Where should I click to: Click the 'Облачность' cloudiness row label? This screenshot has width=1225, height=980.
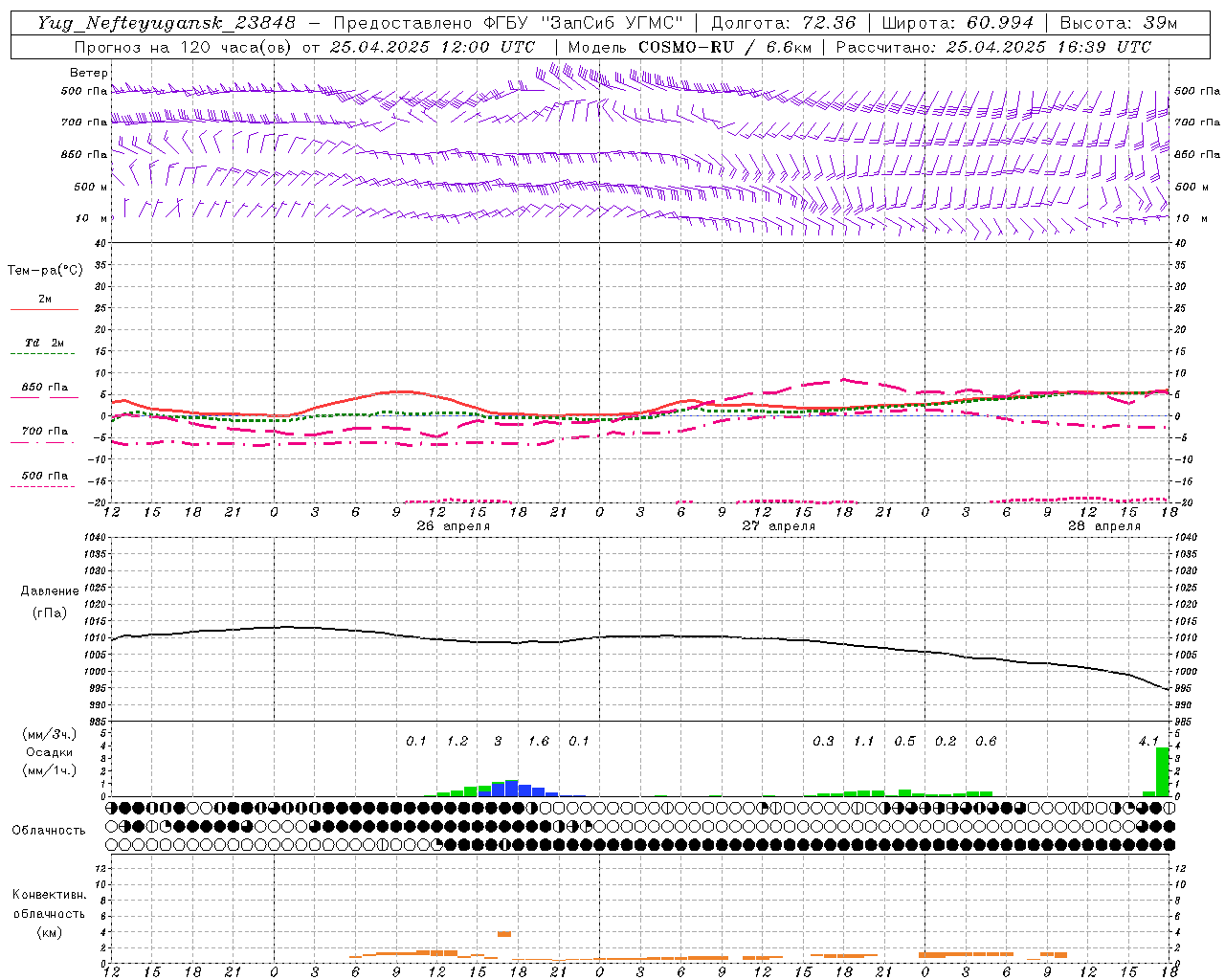pyautogui.click(x=49, y=830)
